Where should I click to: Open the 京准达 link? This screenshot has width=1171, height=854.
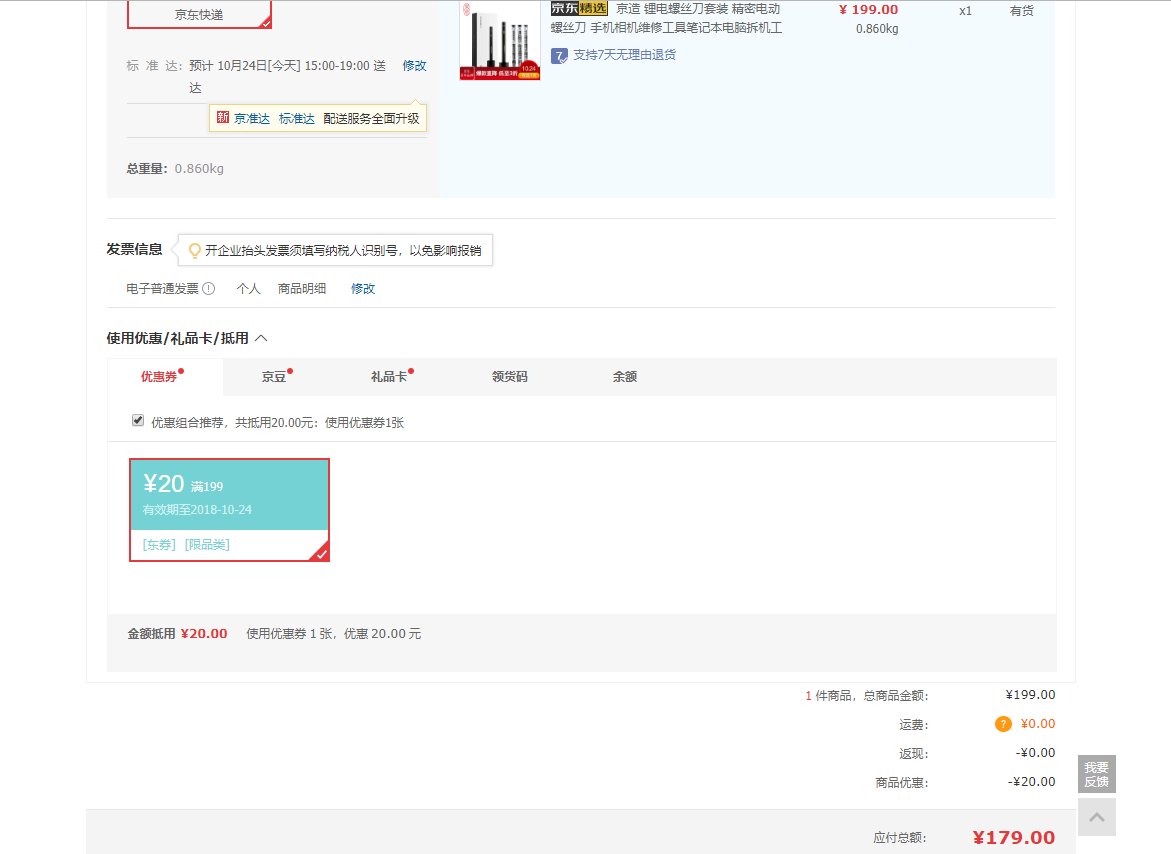pos(252,119)
